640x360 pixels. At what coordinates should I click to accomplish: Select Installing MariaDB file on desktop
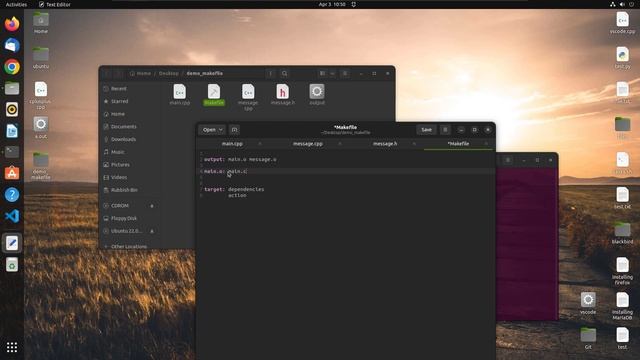[622, 306]
